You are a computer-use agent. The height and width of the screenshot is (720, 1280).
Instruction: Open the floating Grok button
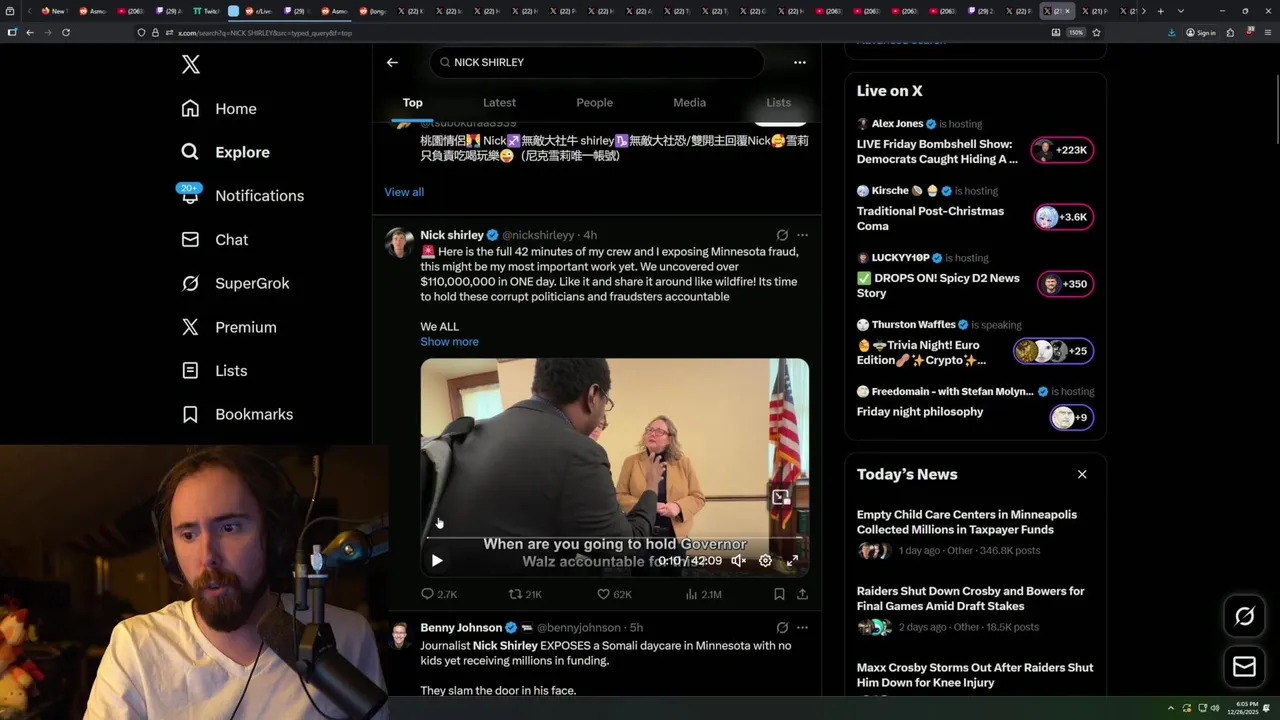[1244, 617]
